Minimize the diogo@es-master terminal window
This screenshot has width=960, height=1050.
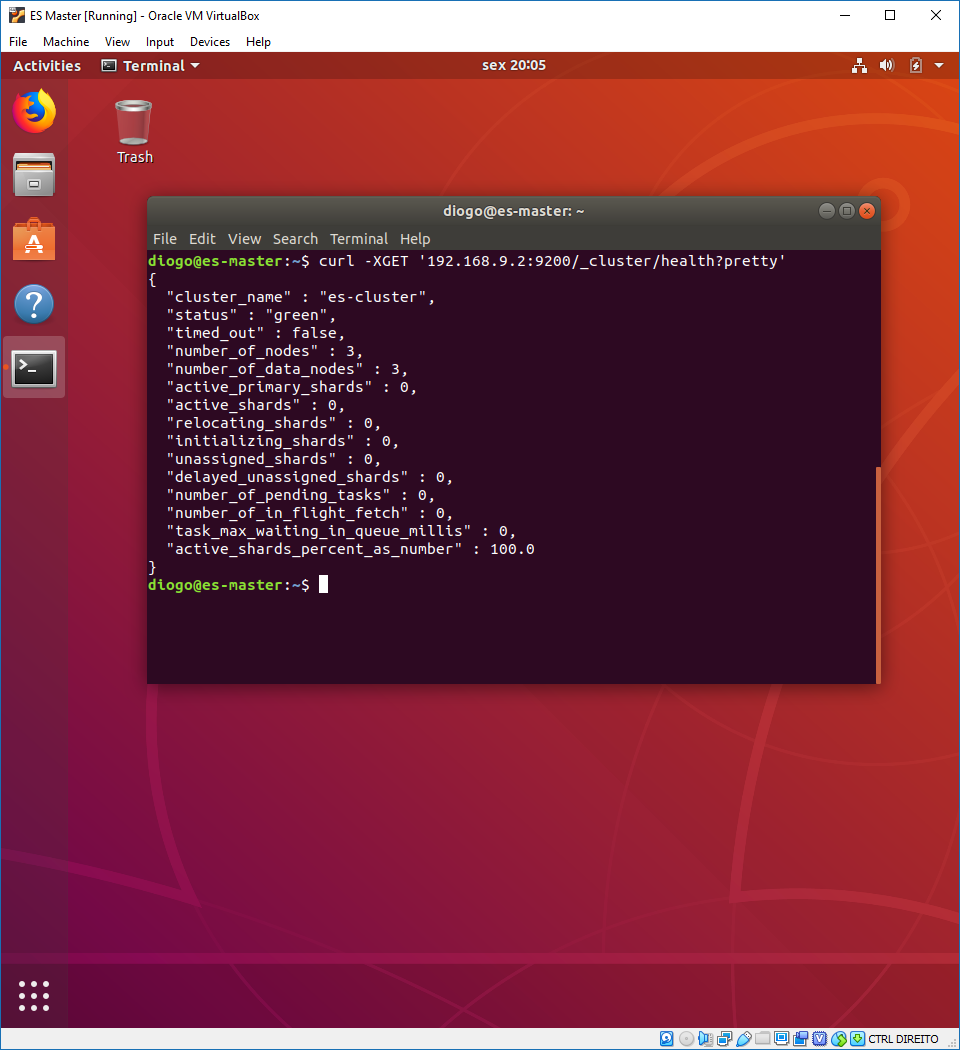pyautogui.click(x=827, y=211)
